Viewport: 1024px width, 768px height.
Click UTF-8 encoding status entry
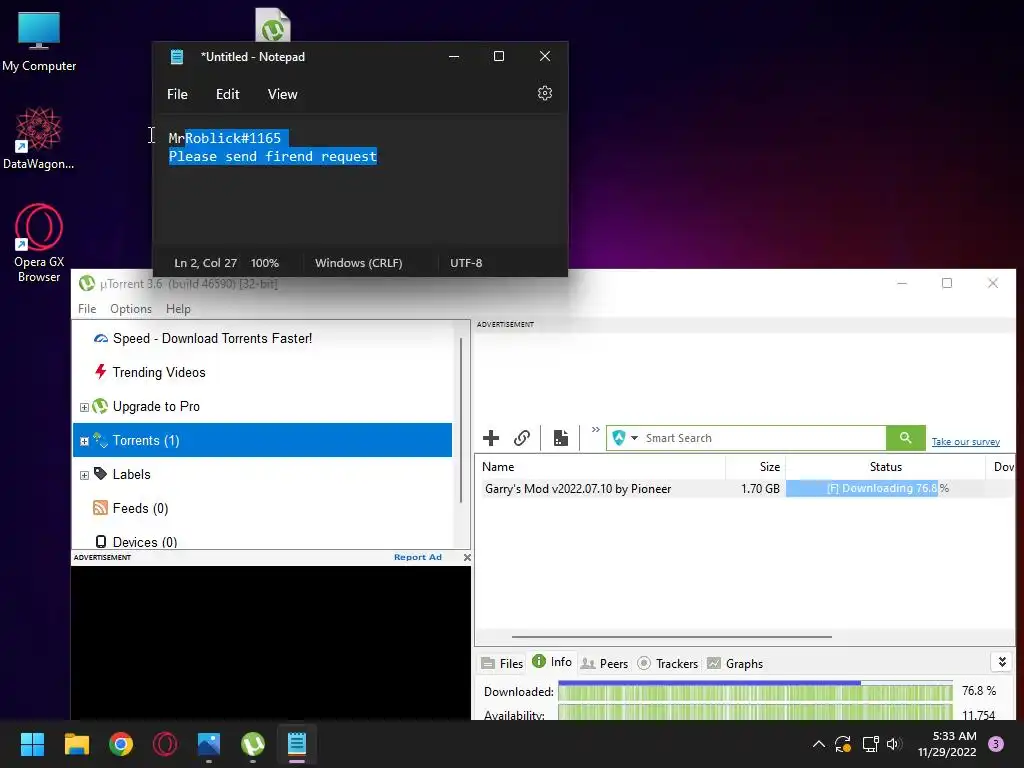(466, 263)
